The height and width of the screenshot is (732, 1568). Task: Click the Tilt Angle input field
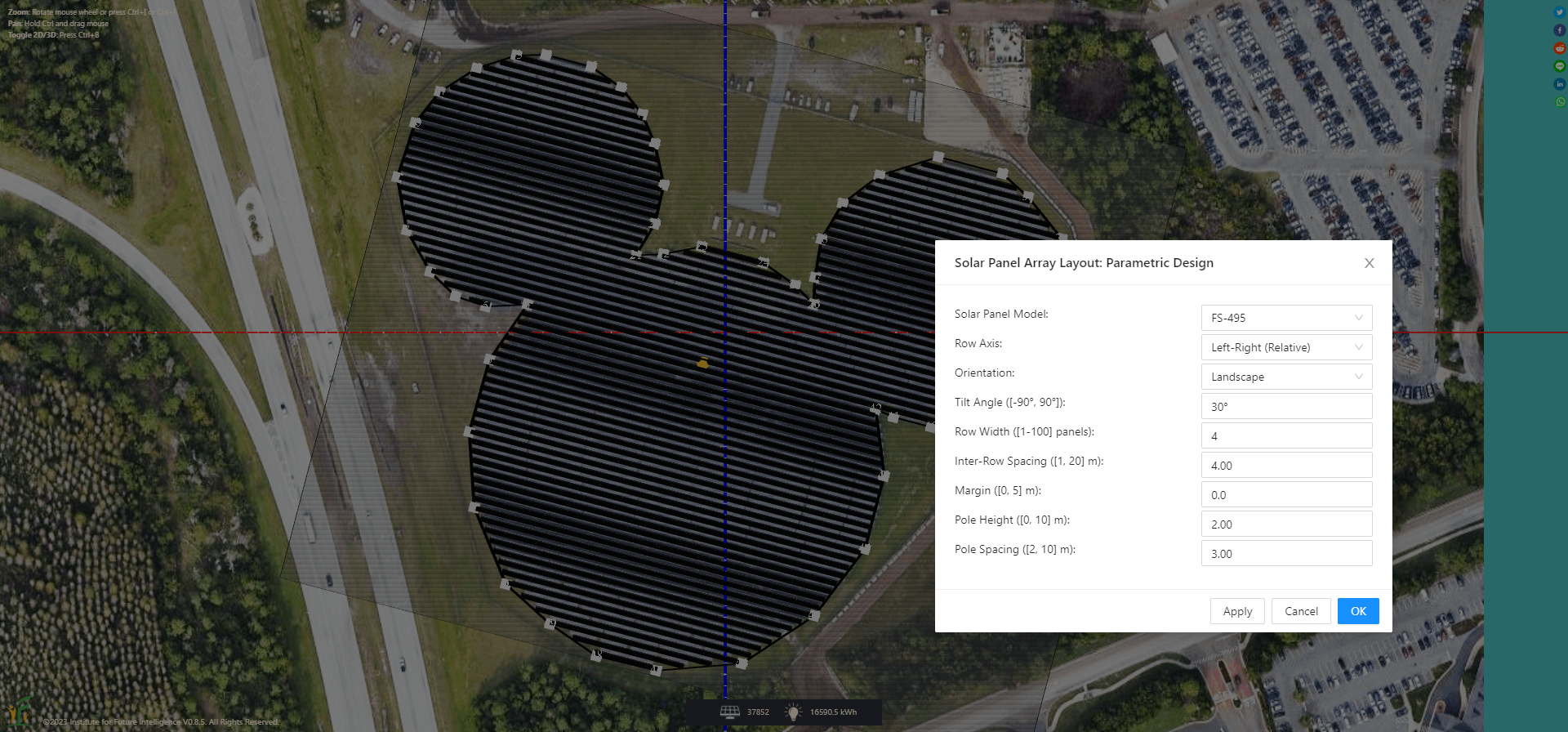point(1285,406)
